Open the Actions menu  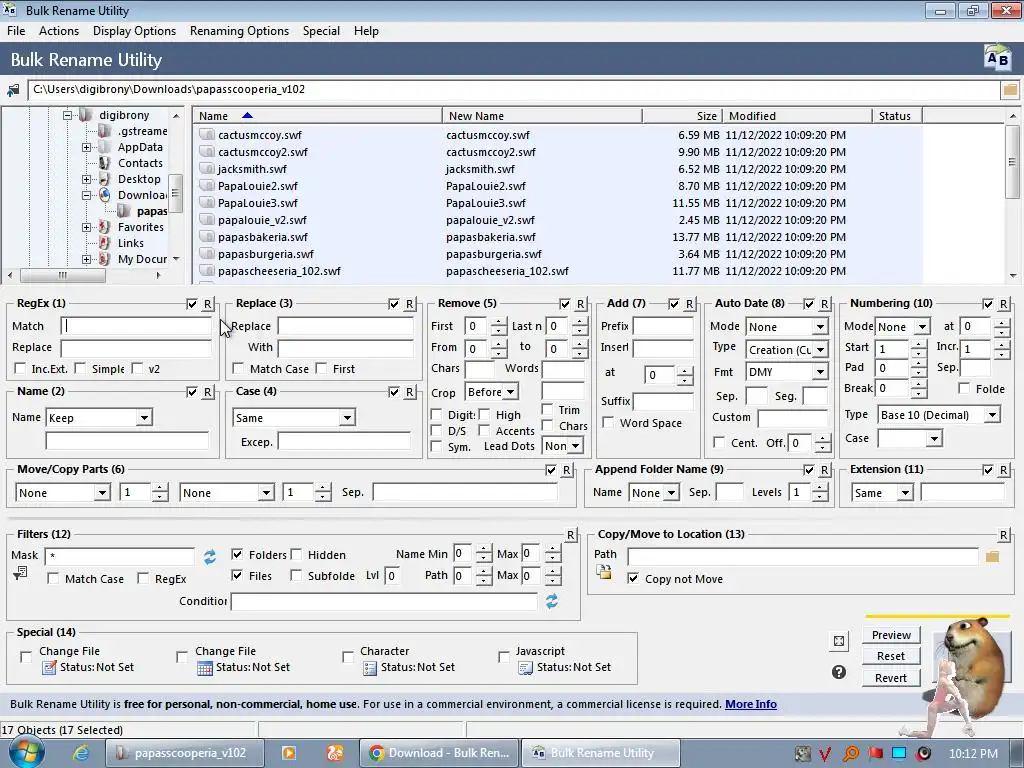59,31
